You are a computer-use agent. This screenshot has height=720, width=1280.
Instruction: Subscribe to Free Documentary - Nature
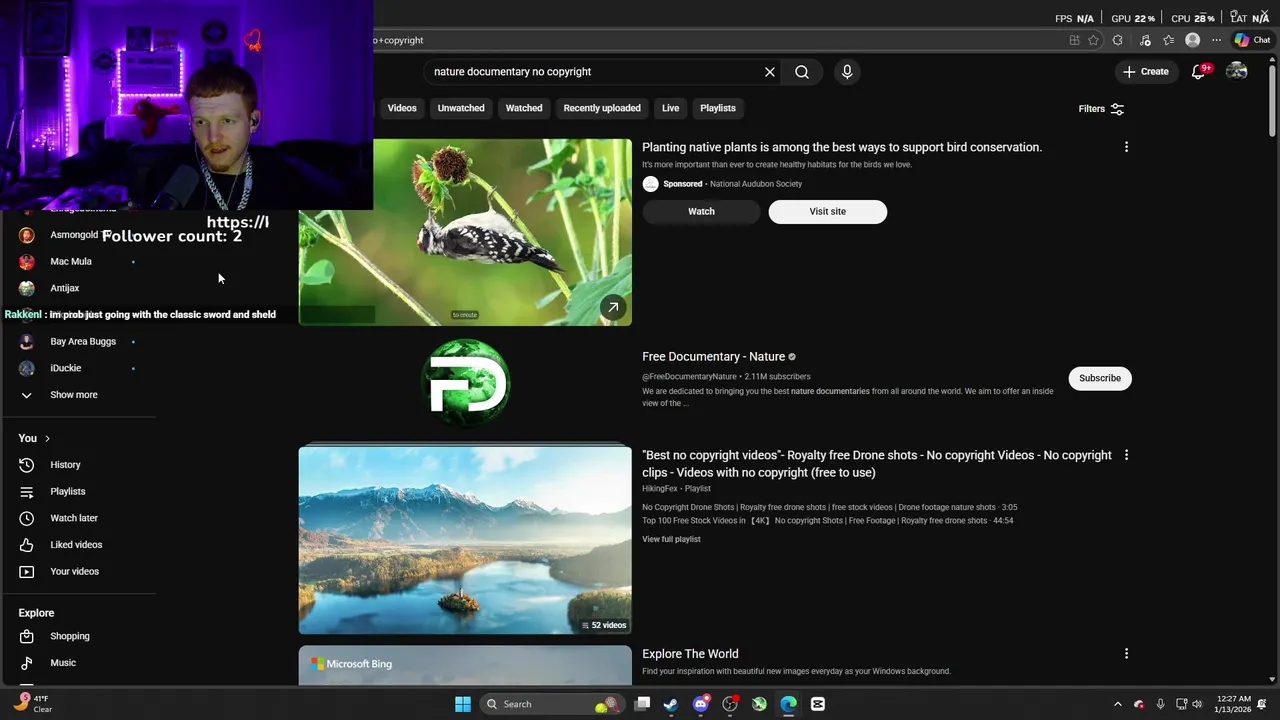click(x=1100, y=378)
